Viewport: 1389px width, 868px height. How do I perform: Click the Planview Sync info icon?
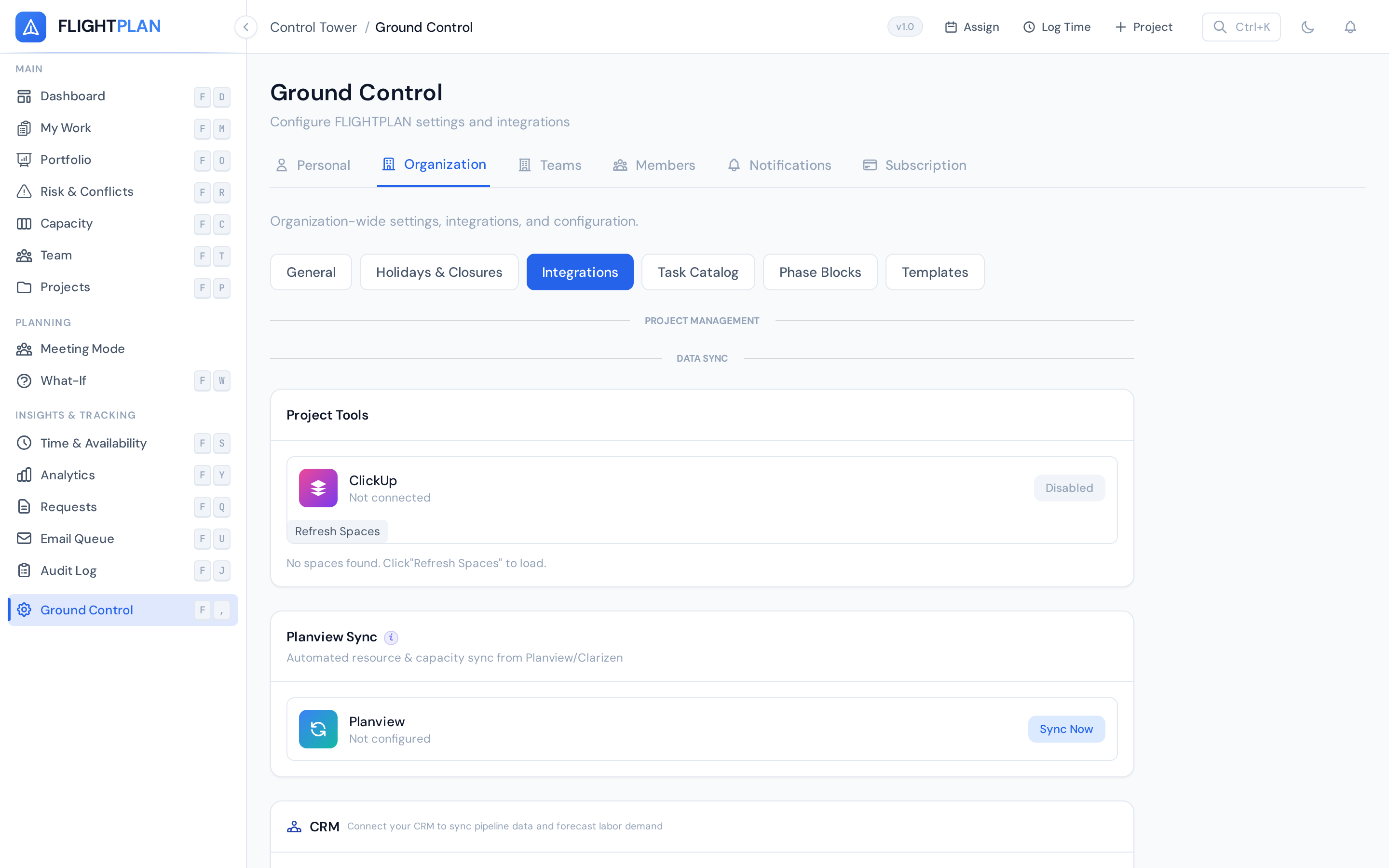[x=391, y=637]
